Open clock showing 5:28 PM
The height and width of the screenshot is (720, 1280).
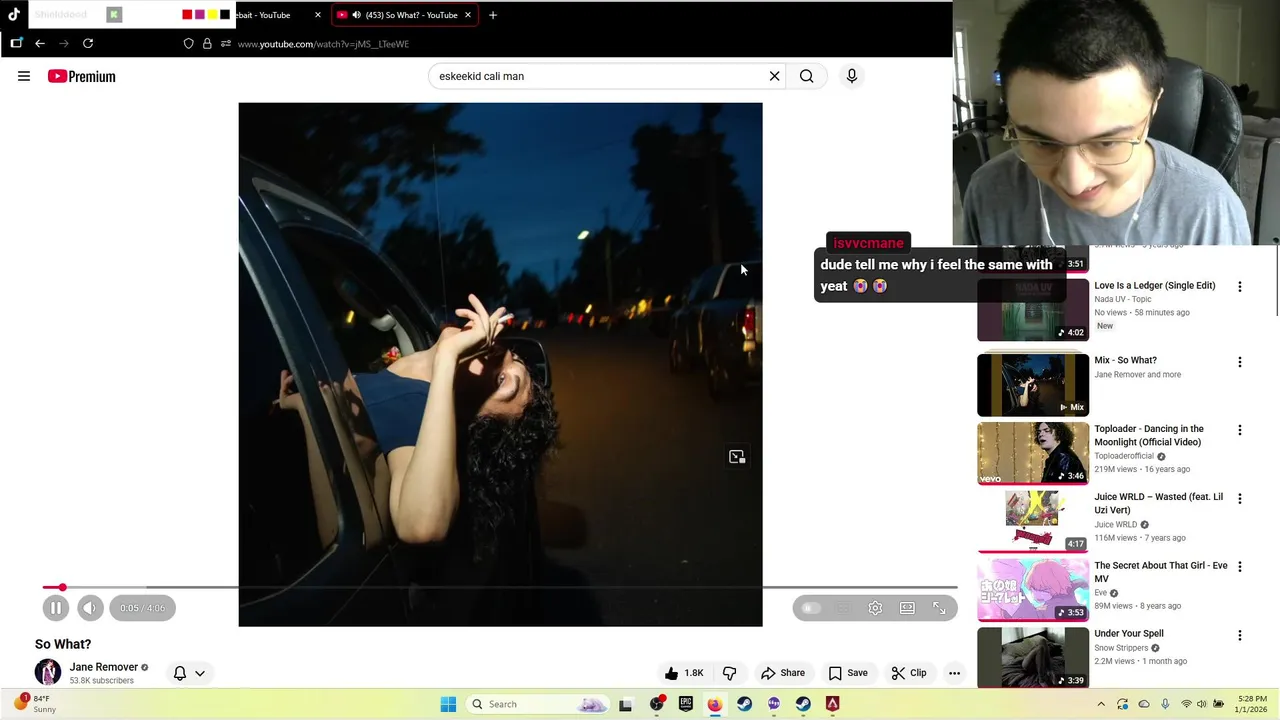click(1252, 704)
